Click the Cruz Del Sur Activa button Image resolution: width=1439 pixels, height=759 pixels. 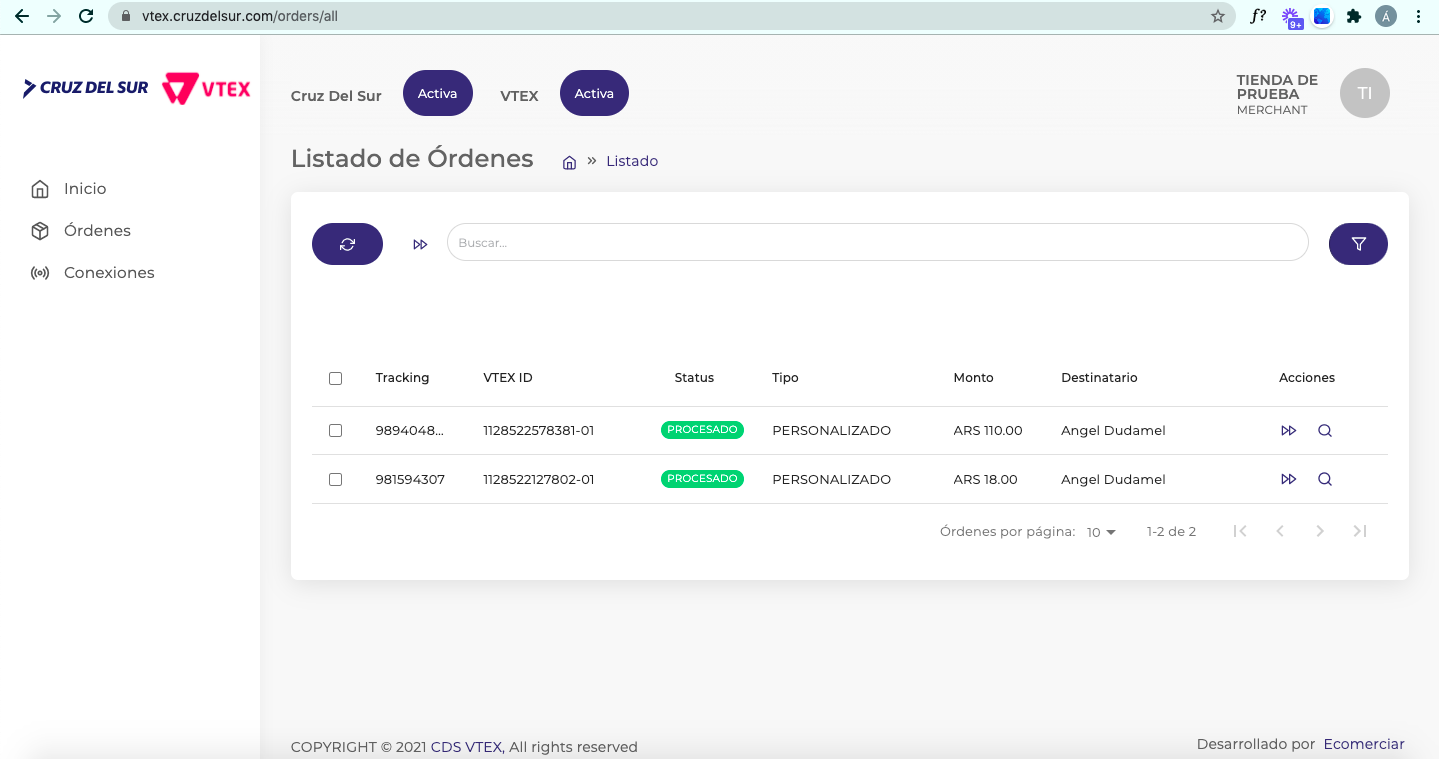(437, 94)
